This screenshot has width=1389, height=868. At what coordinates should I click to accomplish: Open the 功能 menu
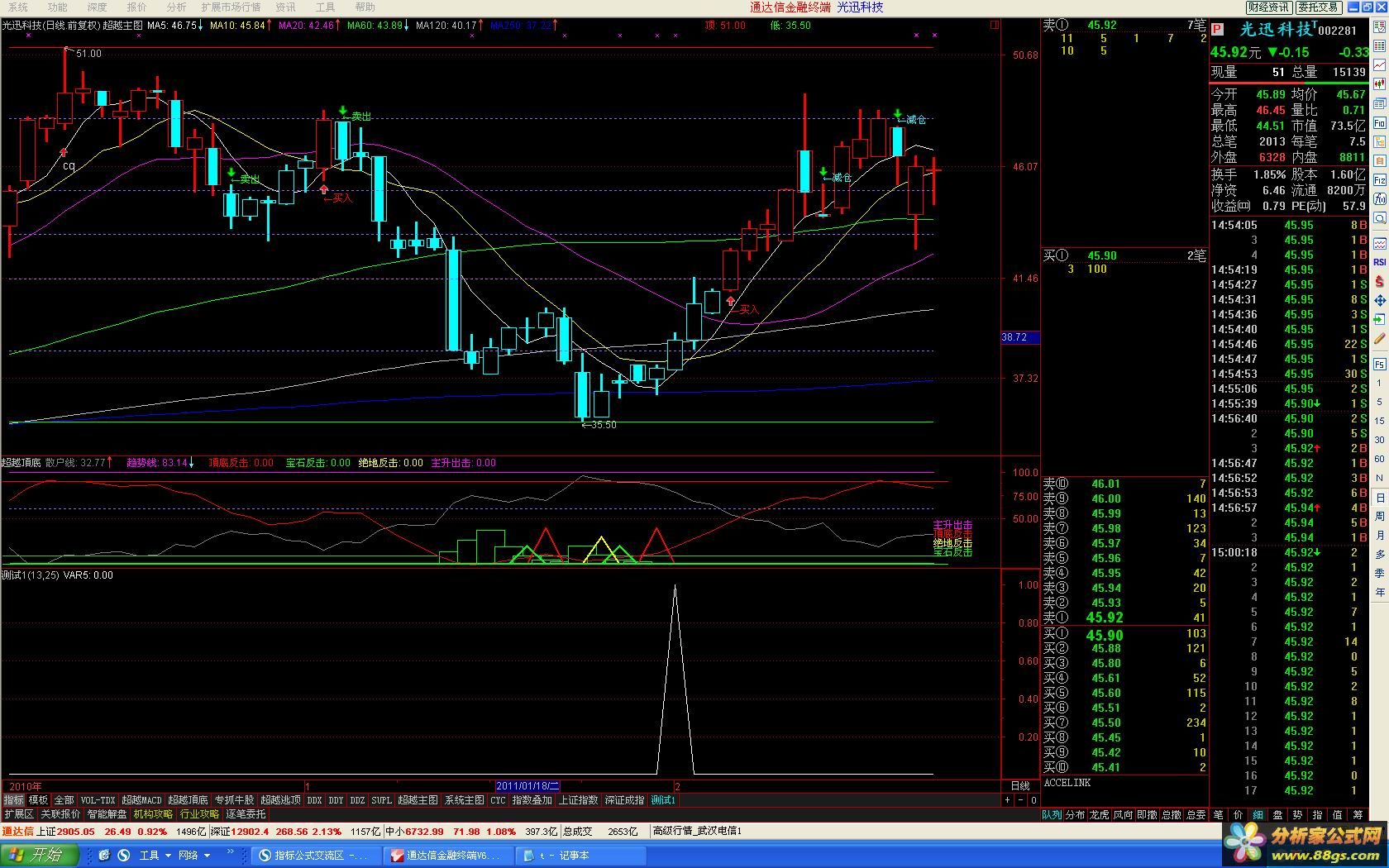(x=57, y=7)
